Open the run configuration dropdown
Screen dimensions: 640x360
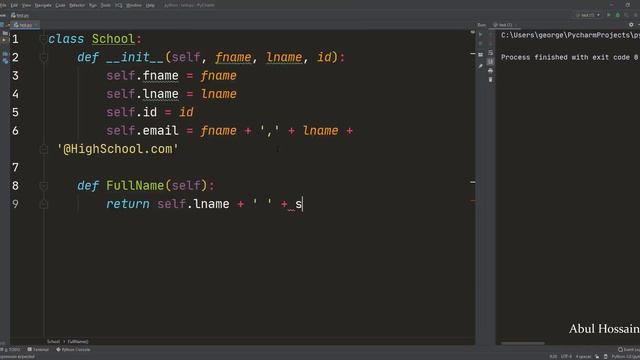click(588, 15)
